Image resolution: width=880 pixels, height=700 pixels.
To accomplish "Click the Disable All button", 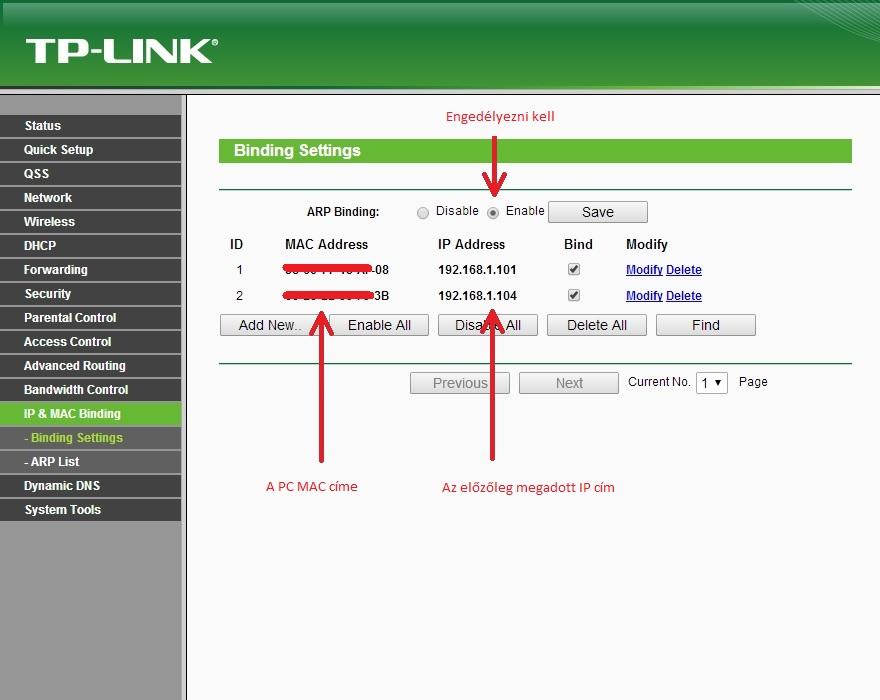I will click(488, 325).
